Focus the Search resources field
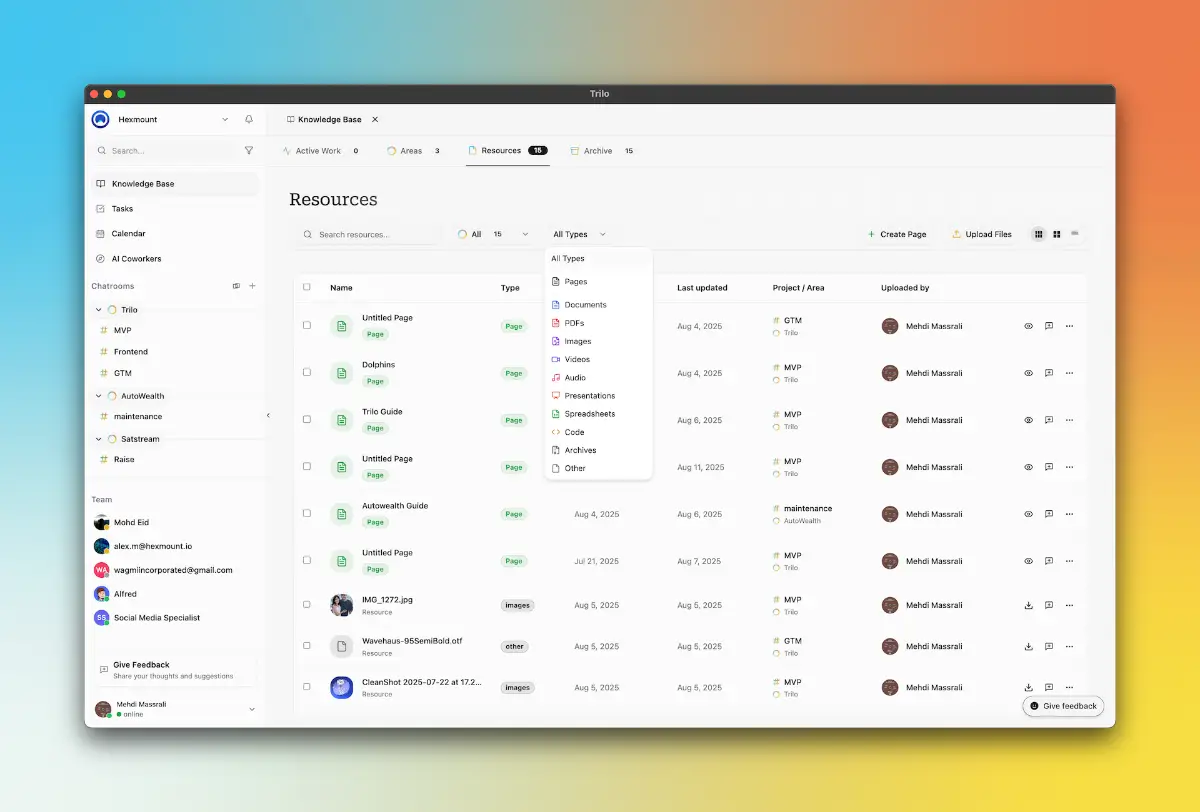The height and width of the screenshot is (812, 1200). [368, 234]
